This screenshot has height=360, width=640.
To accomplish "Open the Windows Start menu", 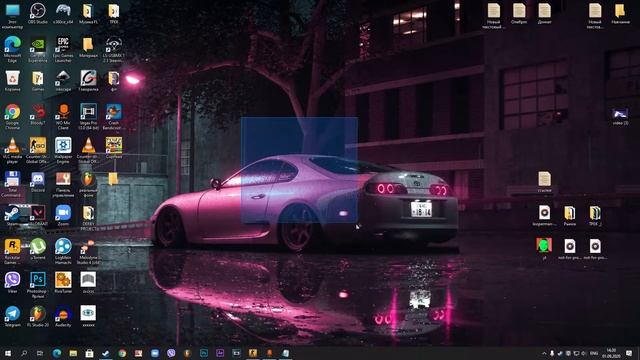I will (x=8, y=353).
